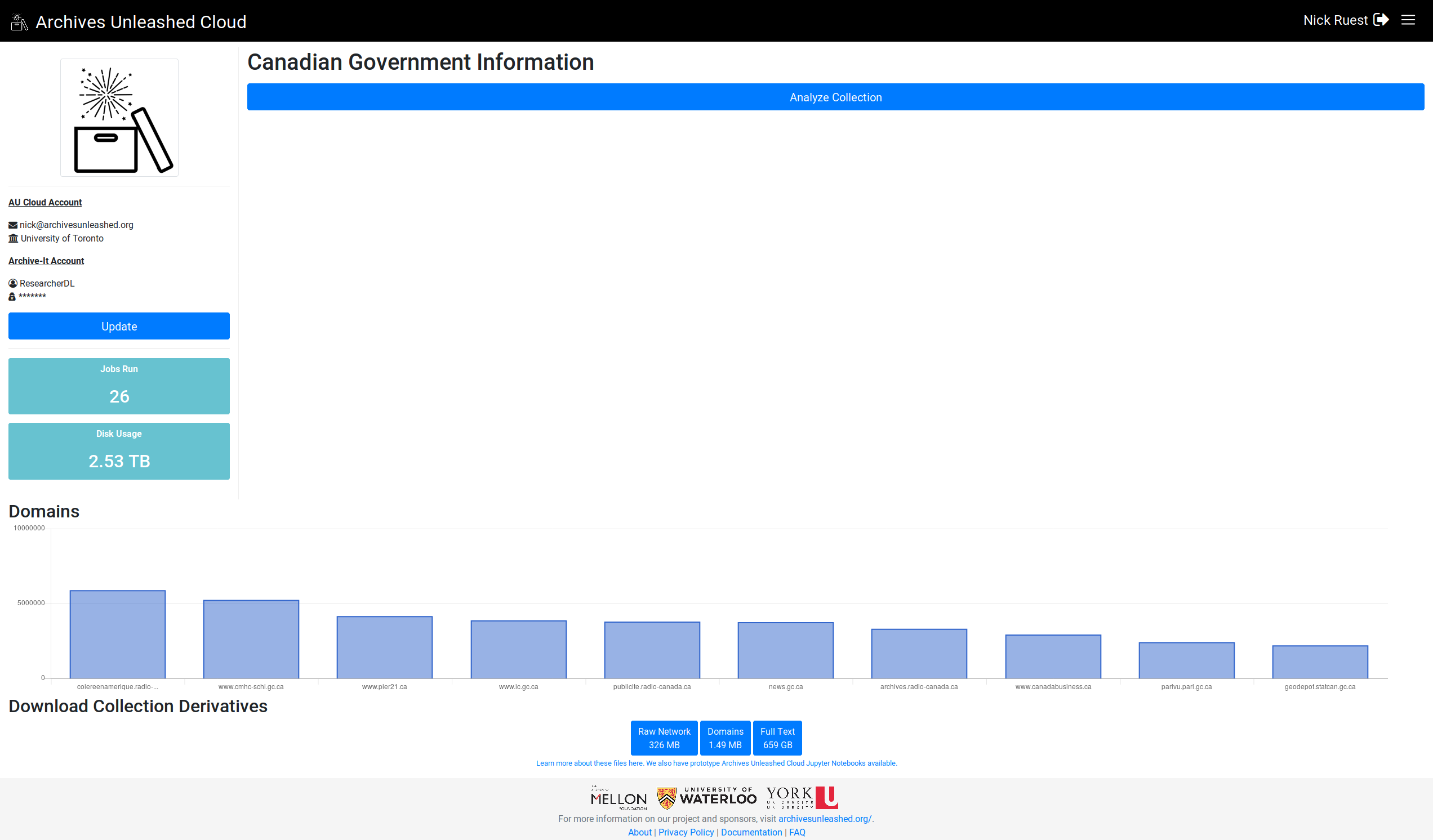Open 'Learn more about these files here' link
This screenshot has height=840, width=1433.
(x=590, y=763)
